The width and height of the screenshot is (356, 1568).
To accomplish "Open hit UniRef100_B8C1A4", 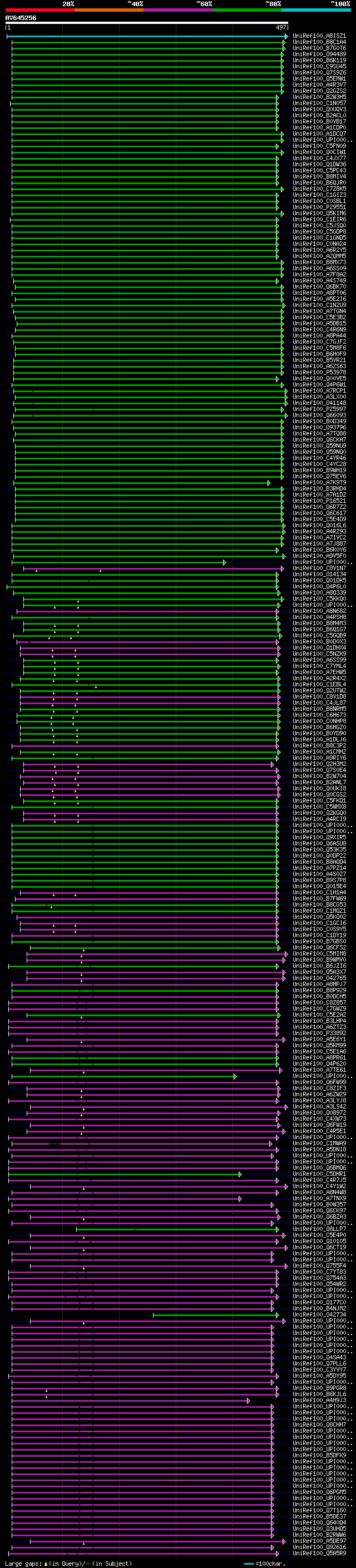I will click(x=319, y=42).
